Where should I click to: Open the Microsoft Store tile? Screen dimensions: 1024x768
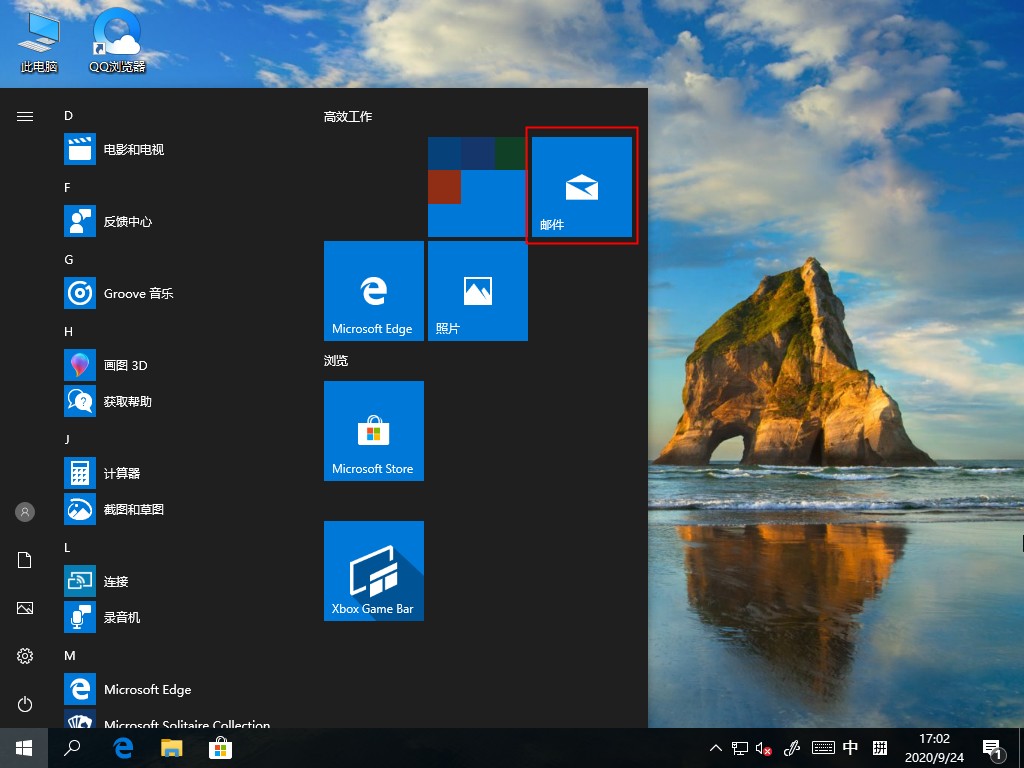[x=373, y=431]
